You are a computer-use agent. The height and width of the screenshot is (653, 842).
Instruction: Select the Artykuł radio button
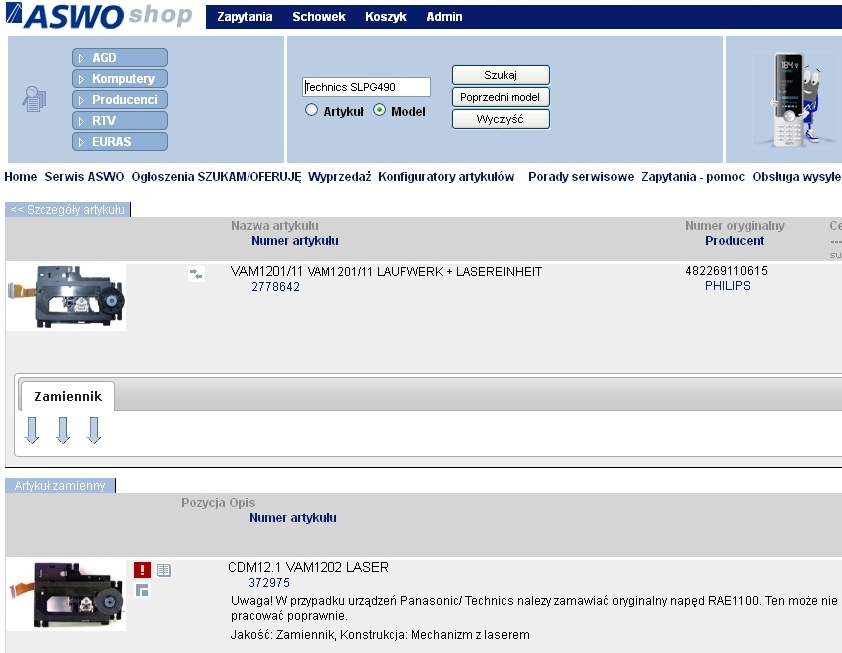pyautogui.click(x=311, y=110)
